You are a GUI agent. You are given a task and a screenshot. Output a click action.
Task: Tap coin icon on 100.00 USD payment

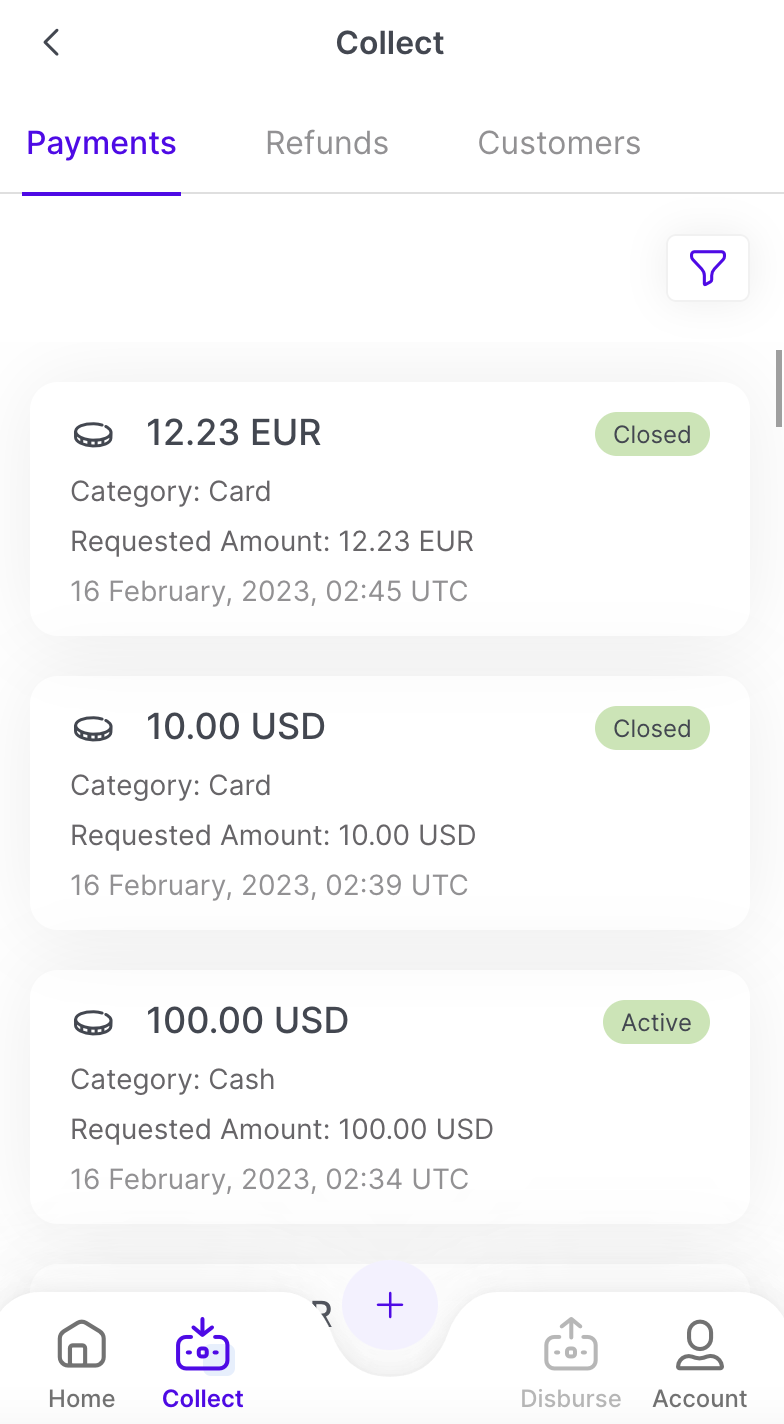[x=94, y=1022]
